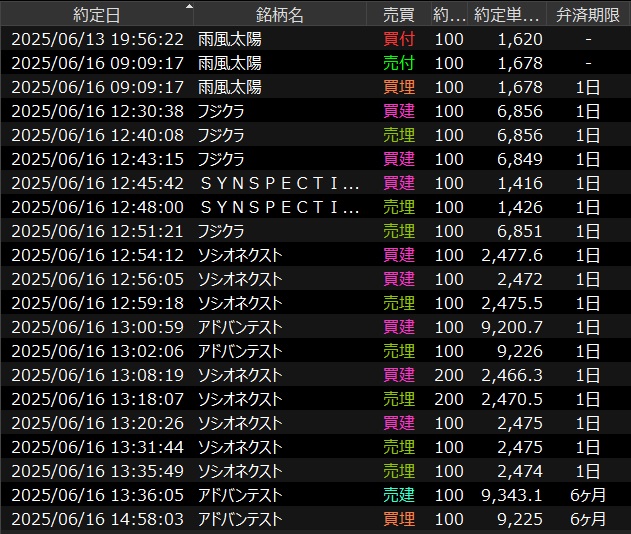The image size is (631, 534).
Task: Click 売付 in the 雨風太陽 row
Action: (x=398, y=63)
